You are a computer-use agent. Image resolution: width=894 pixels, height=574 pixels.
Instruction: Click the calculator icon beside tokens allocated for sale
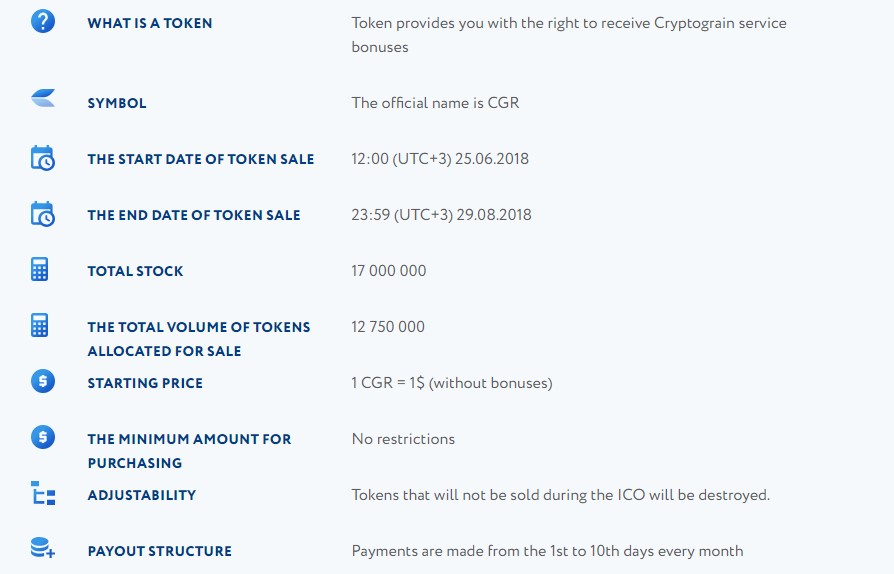click(39, 326)
